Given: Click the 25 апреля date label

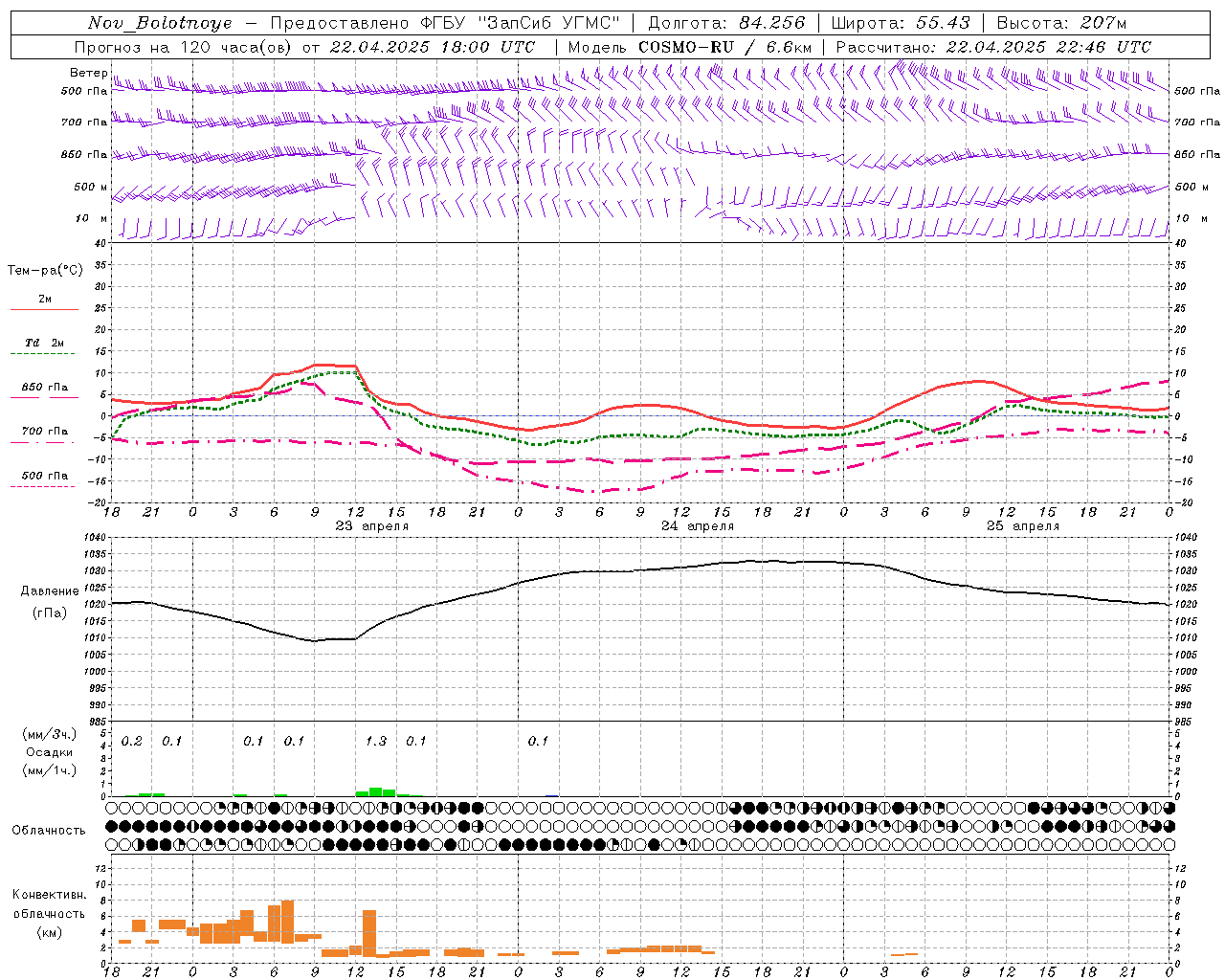Looking at the screenshot, I should coord(1023,526).
